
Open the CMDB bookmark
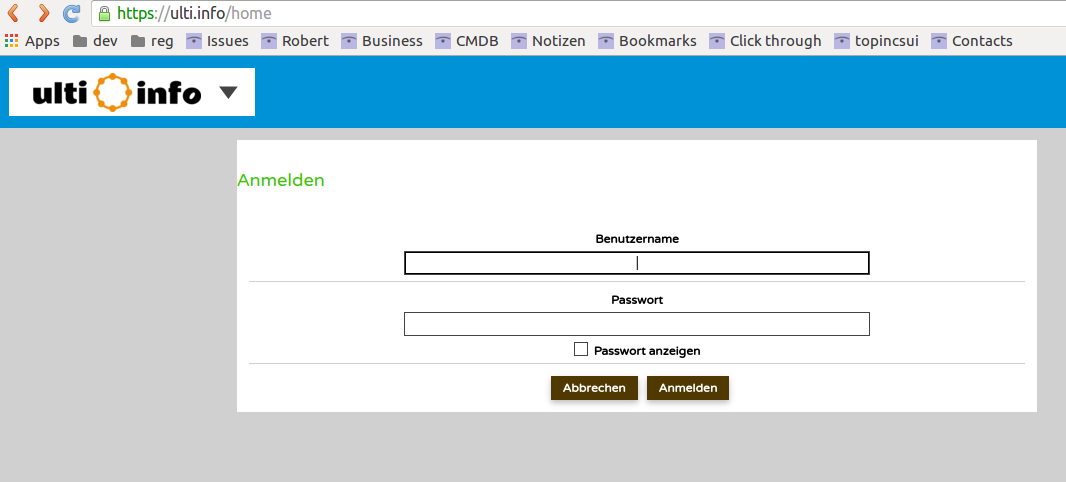[x=466, y=41]
